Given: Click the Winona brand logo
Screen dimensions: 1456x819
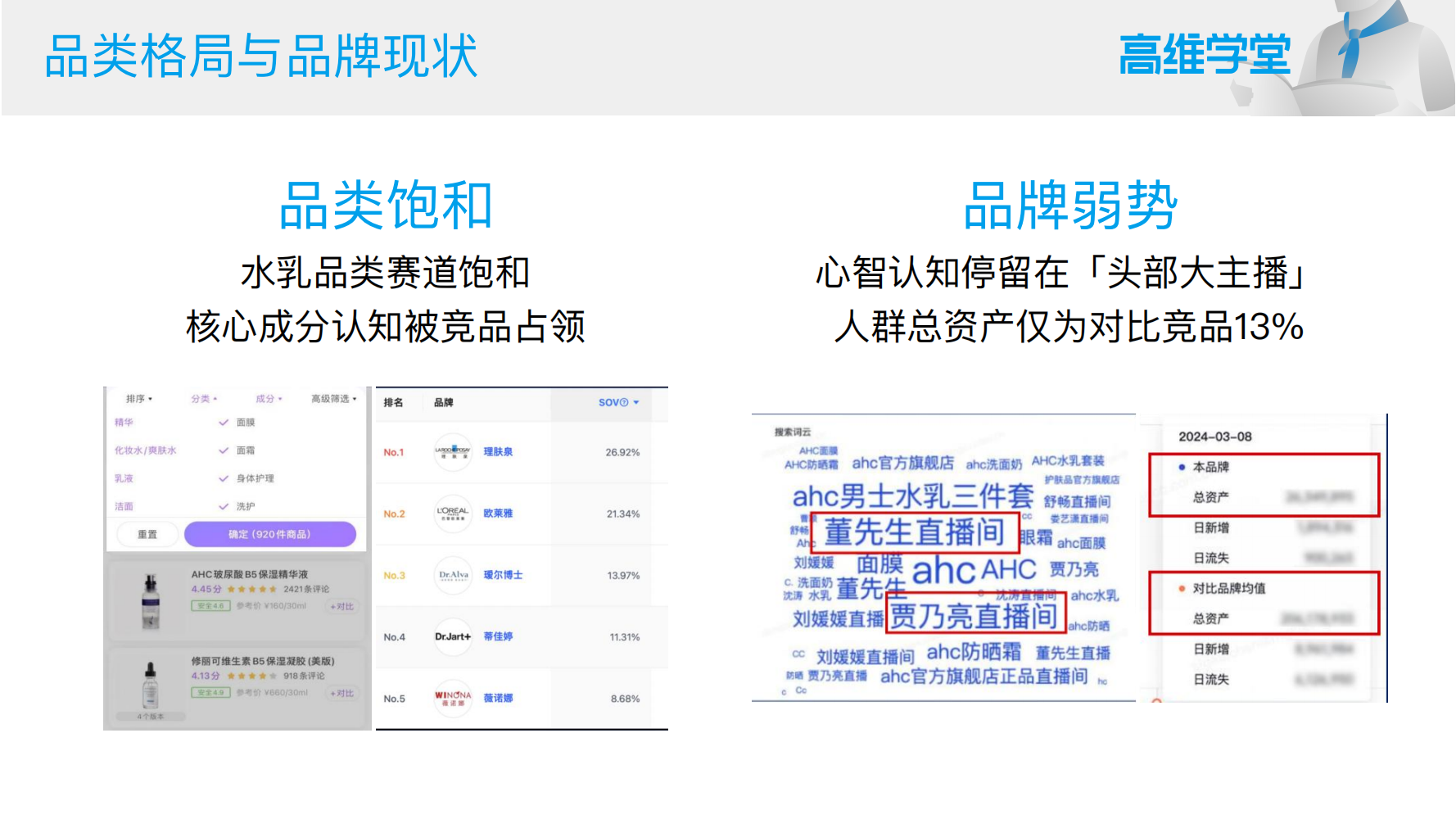Looking at the screenshot, I should coord(453,698).
